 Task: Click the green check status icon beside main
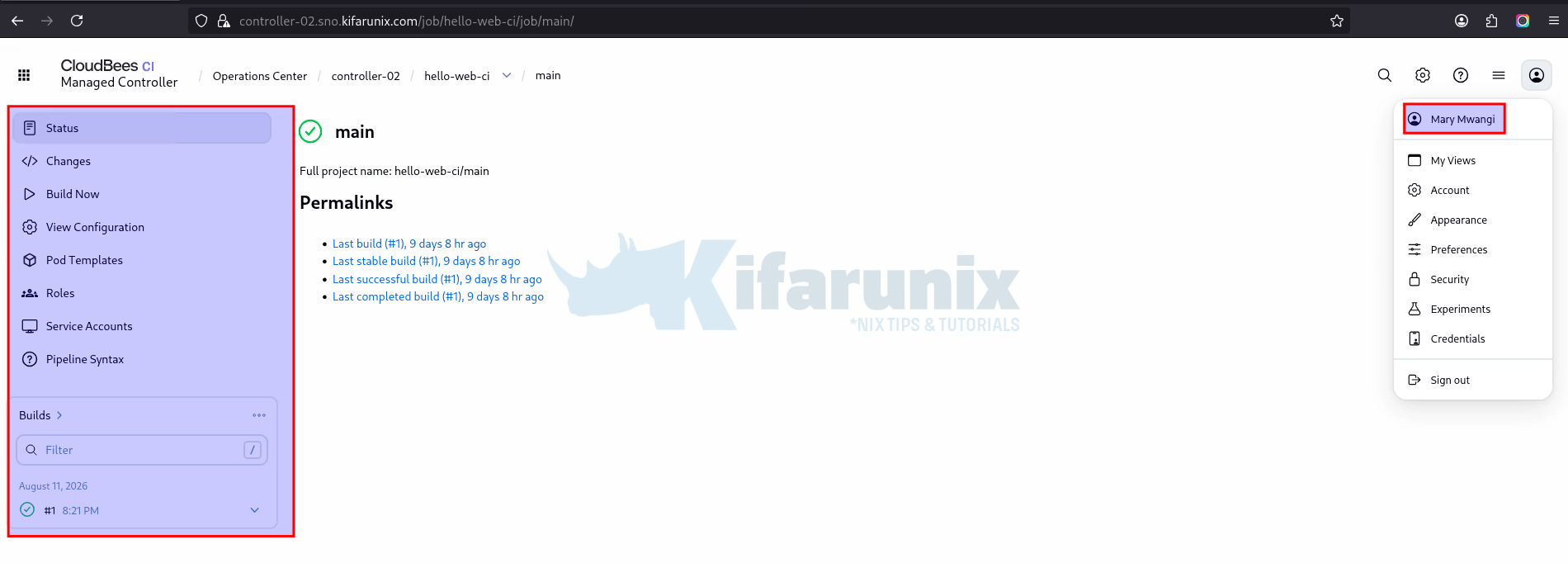pyautogui.click(x=310, y=131)
